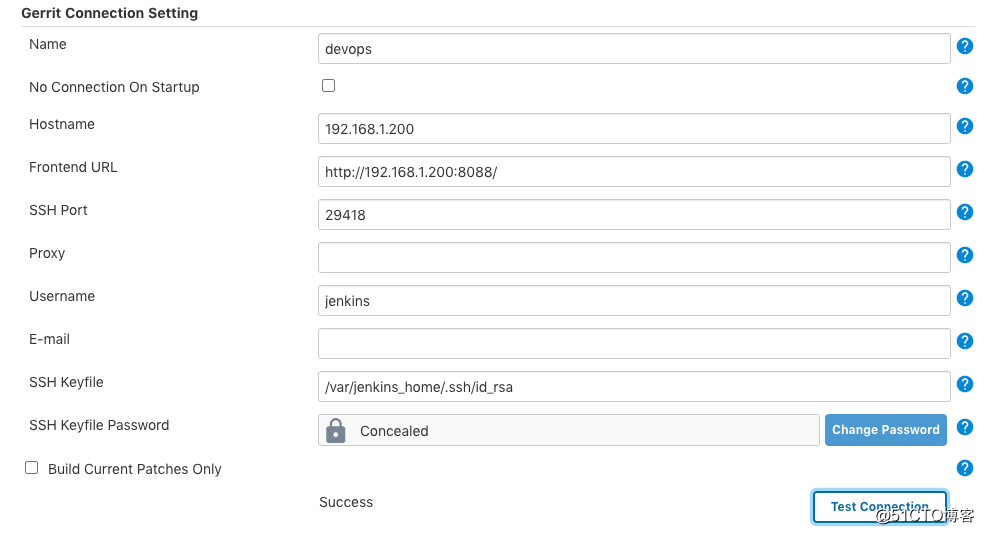984x534 pixels.
Task: Click the lock icon beside Concealed
Action: pyautogui.click(x=336, y=430)
